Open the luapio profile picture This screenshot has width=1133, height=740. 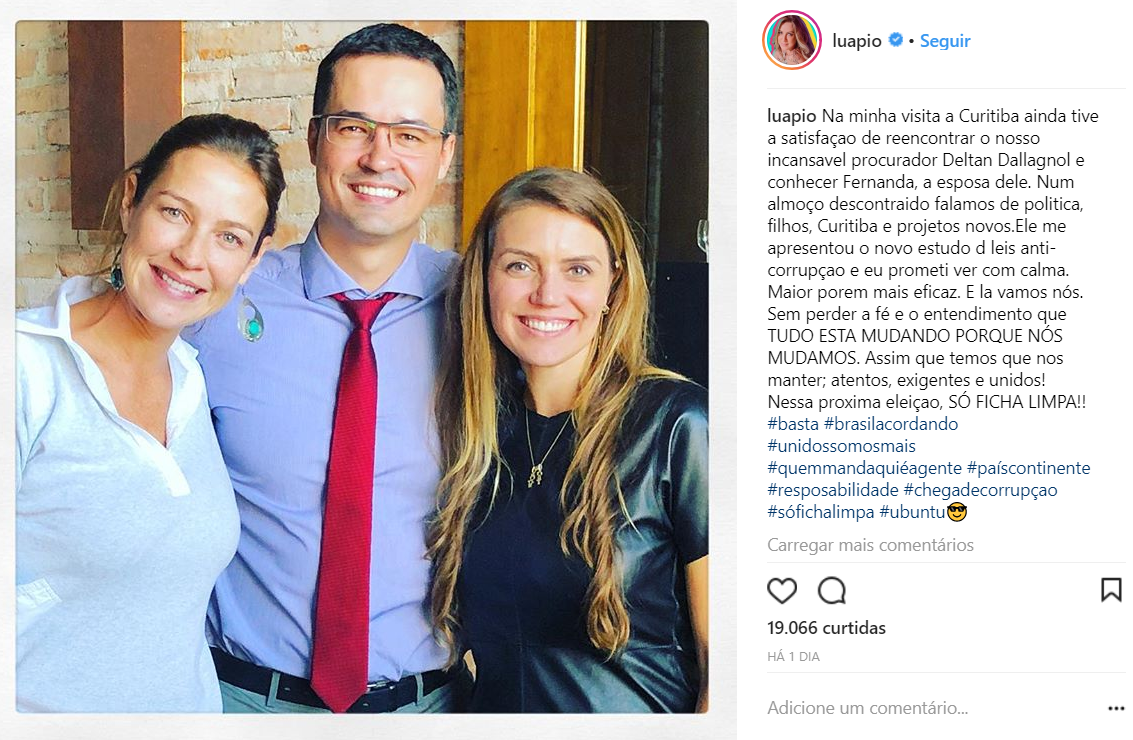click(792, 40)
